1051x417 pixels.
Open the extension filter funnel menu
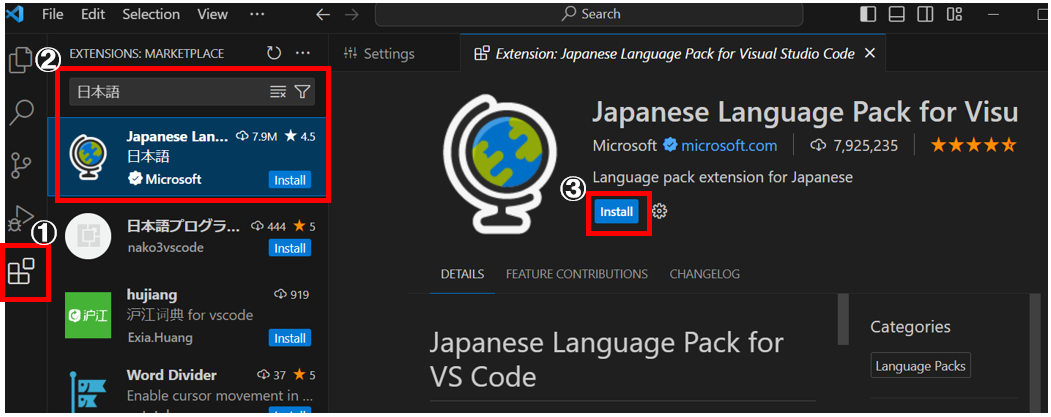click(x=302, y=92)
